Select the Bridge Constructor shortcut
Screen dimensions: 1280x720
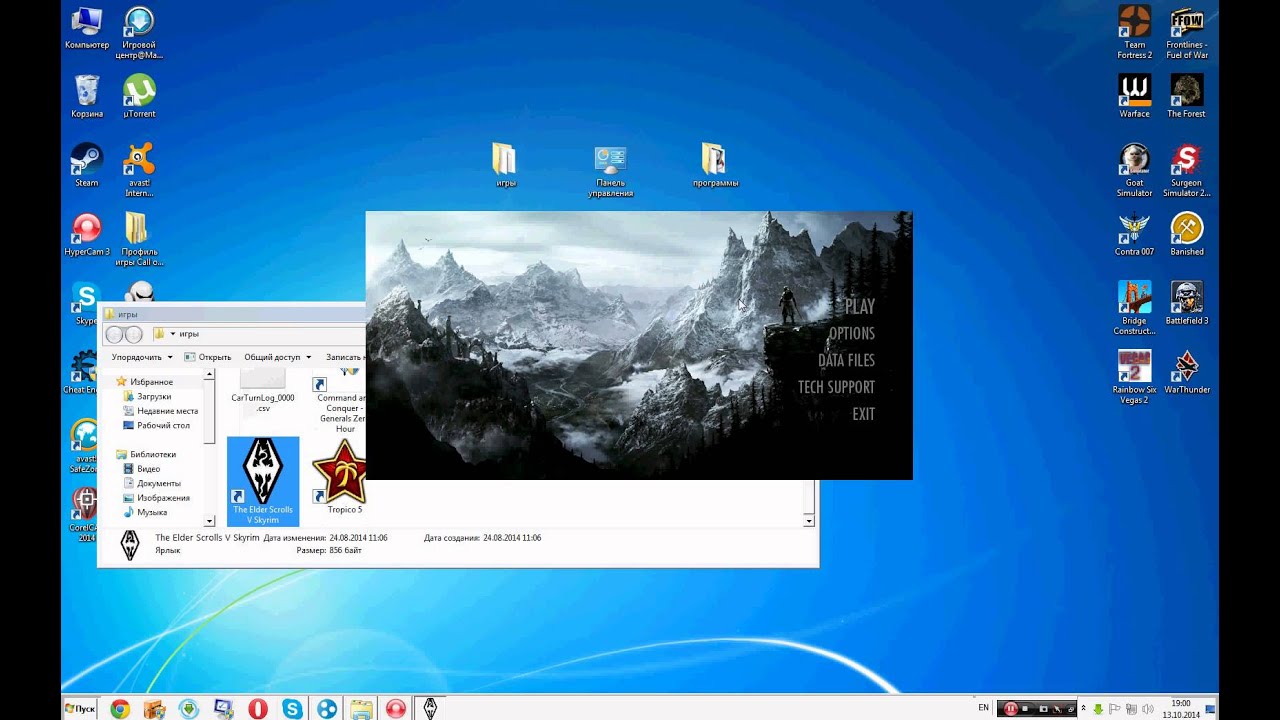tap(1134, 308)
